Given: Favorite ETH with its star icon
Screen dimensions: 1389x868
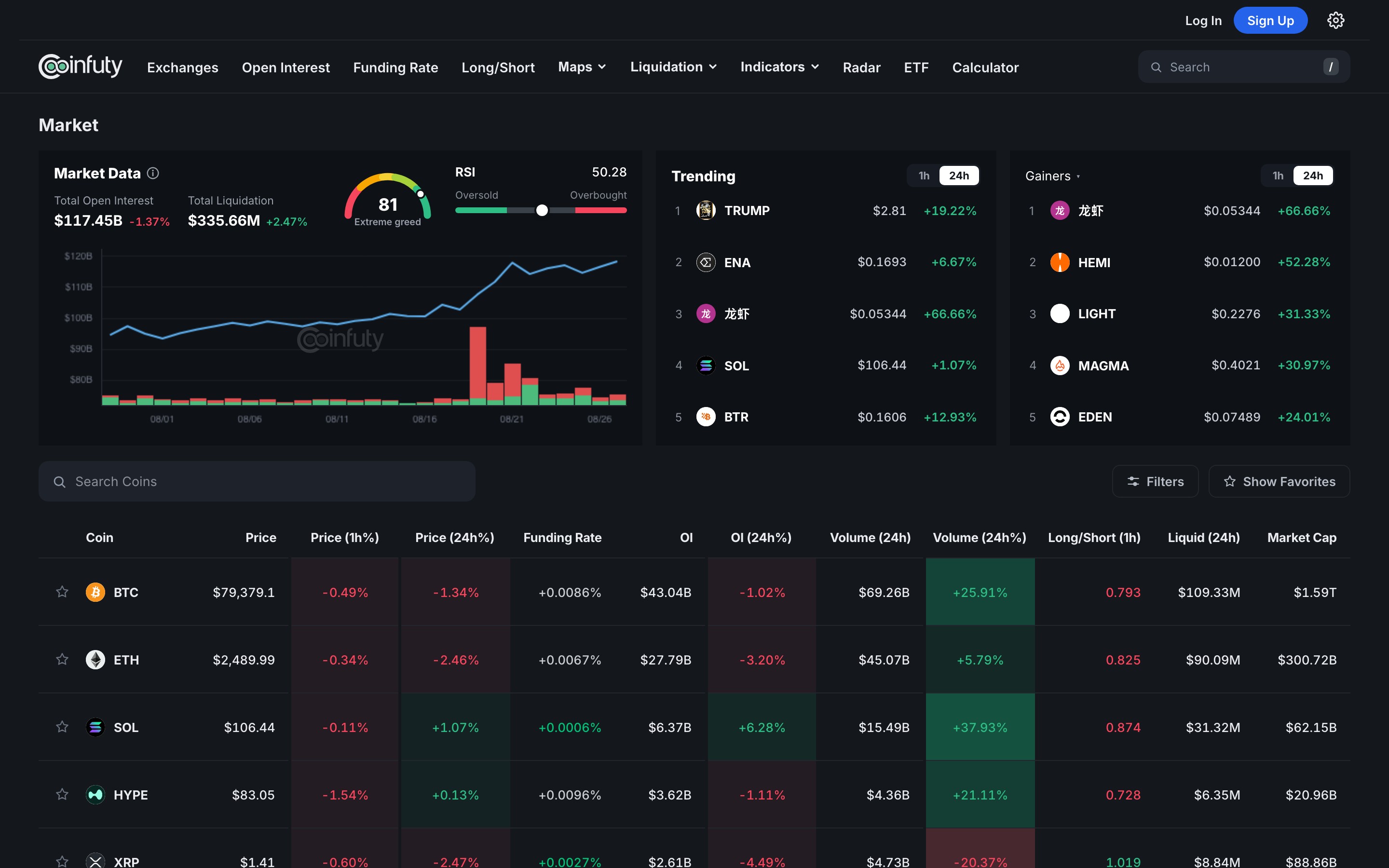Looking at the screenshot, I should [62, 660].
